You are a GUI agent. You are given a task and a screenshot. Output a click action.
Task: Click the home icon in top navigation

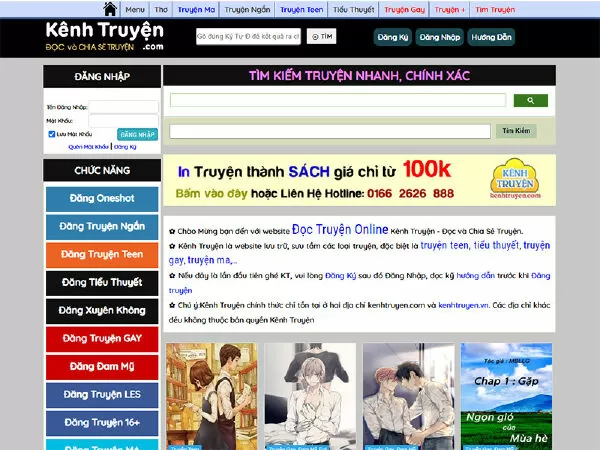(x=110, y=9)
